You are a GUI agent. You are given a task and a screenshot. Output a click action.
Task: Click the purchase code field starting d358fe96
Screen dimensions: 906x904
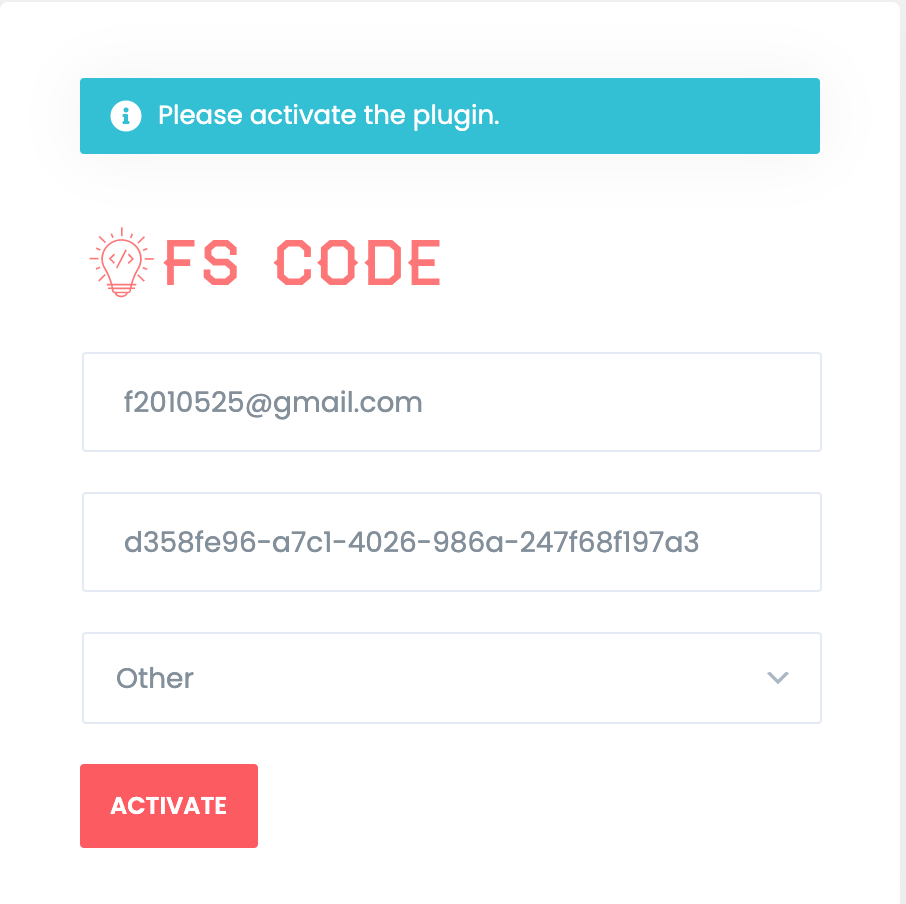tap(452, 542)
